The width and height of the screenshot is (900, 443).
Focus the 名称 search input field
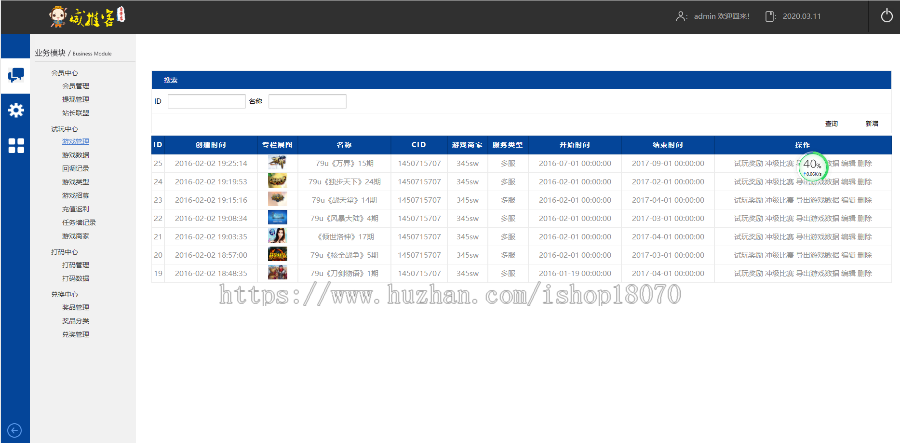pos(307,102)
